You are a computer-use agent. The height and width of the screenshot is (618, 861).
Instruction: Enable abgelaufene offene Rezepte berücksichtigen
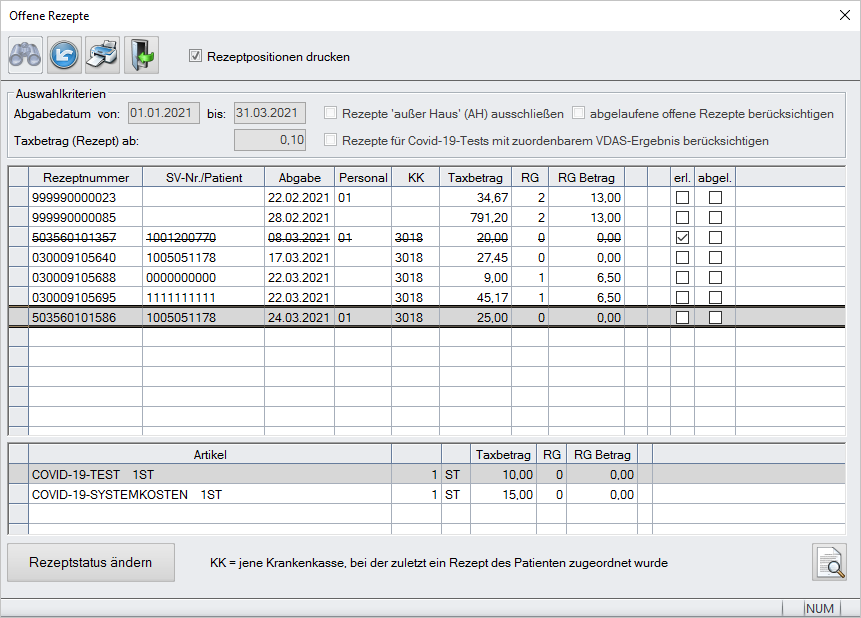coord(578,114)
